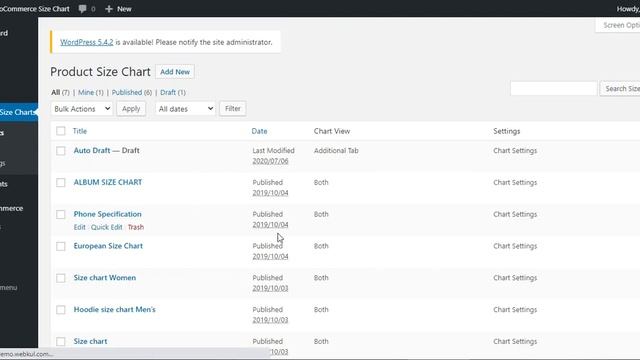Open the All dates dropdown
The height and width of the screenshot is (360, 640).
coord(185,109)
